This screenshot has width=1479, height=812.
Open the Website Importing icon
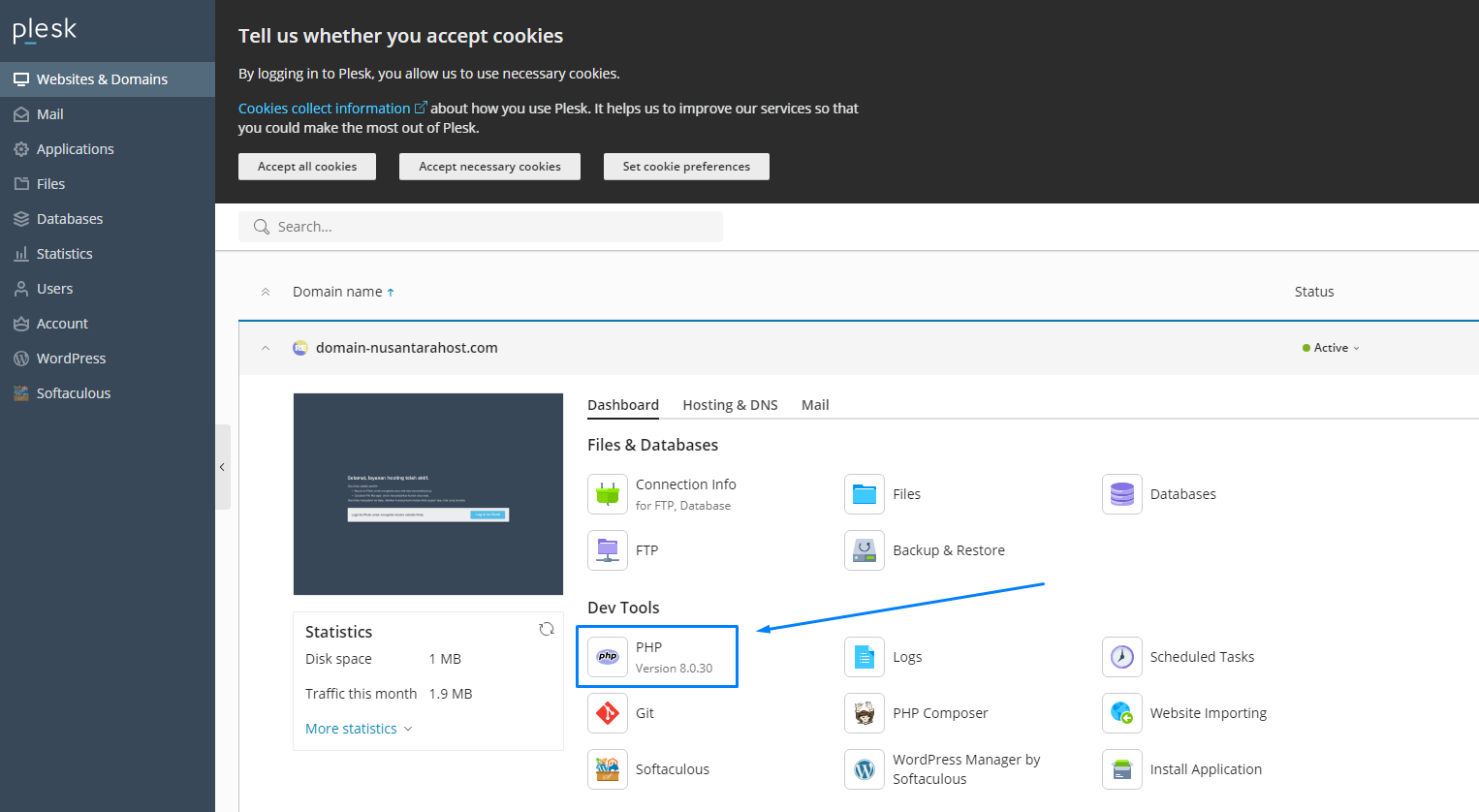tap(1121, 713)
